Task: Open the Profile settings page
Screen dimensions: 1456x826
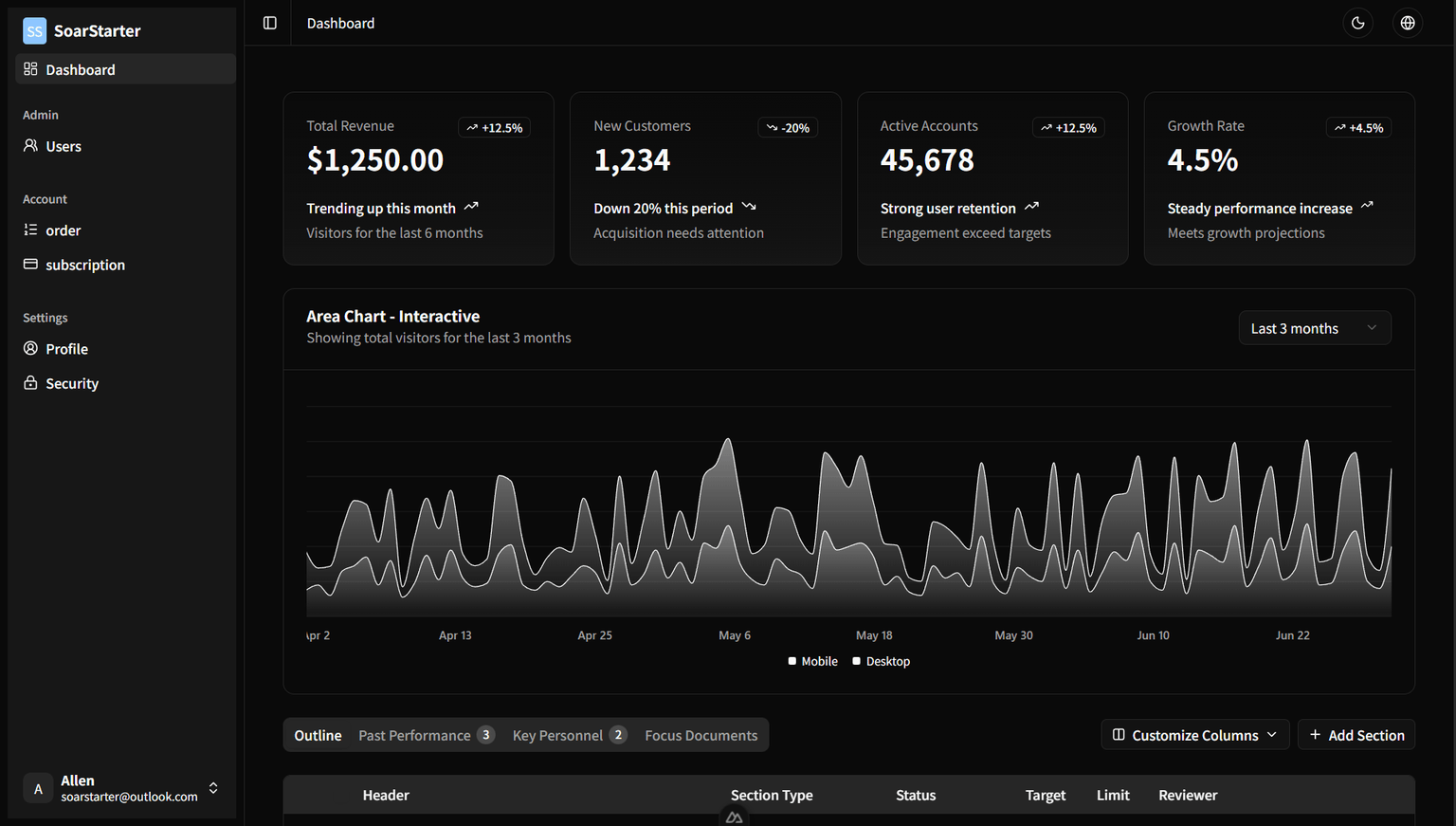Action: pyautogui.click(x=66, y=349)
